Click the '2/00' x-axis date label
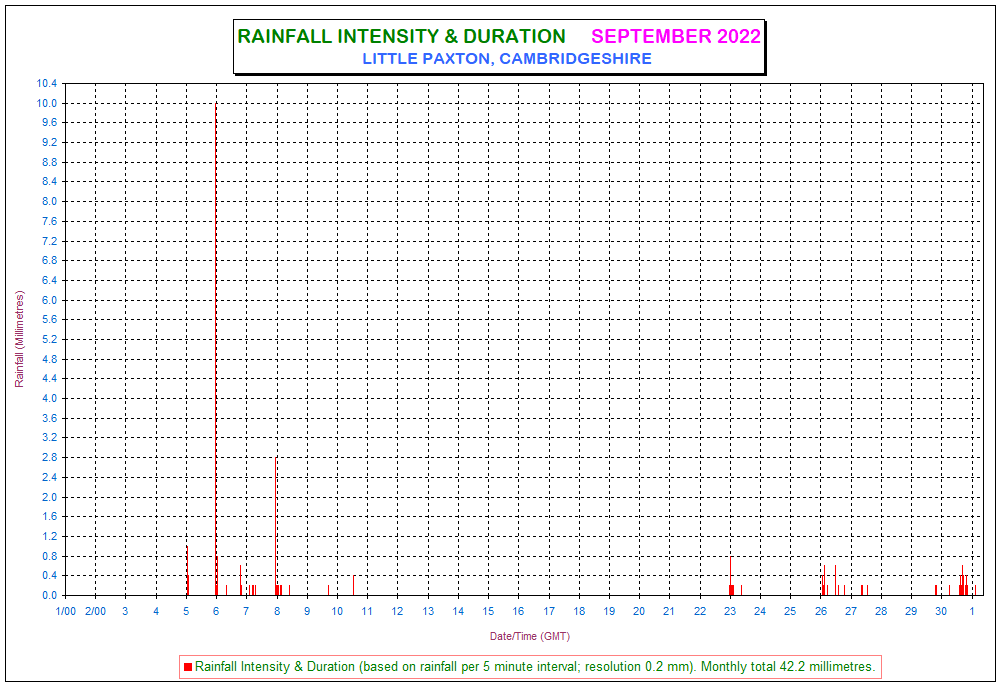Viewport: 1001px width, 686px height. pyautogui.click(x=96, y=611)
